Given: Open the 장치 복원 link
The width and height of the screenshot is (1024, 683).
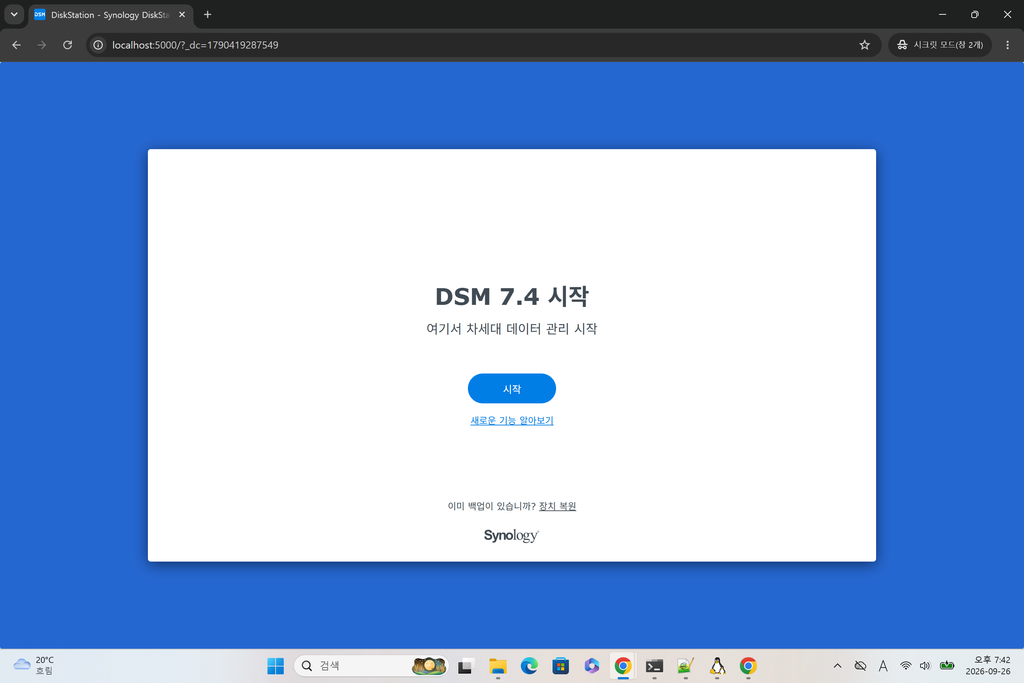Looking at the screenshot, I should tap(557, 506).
